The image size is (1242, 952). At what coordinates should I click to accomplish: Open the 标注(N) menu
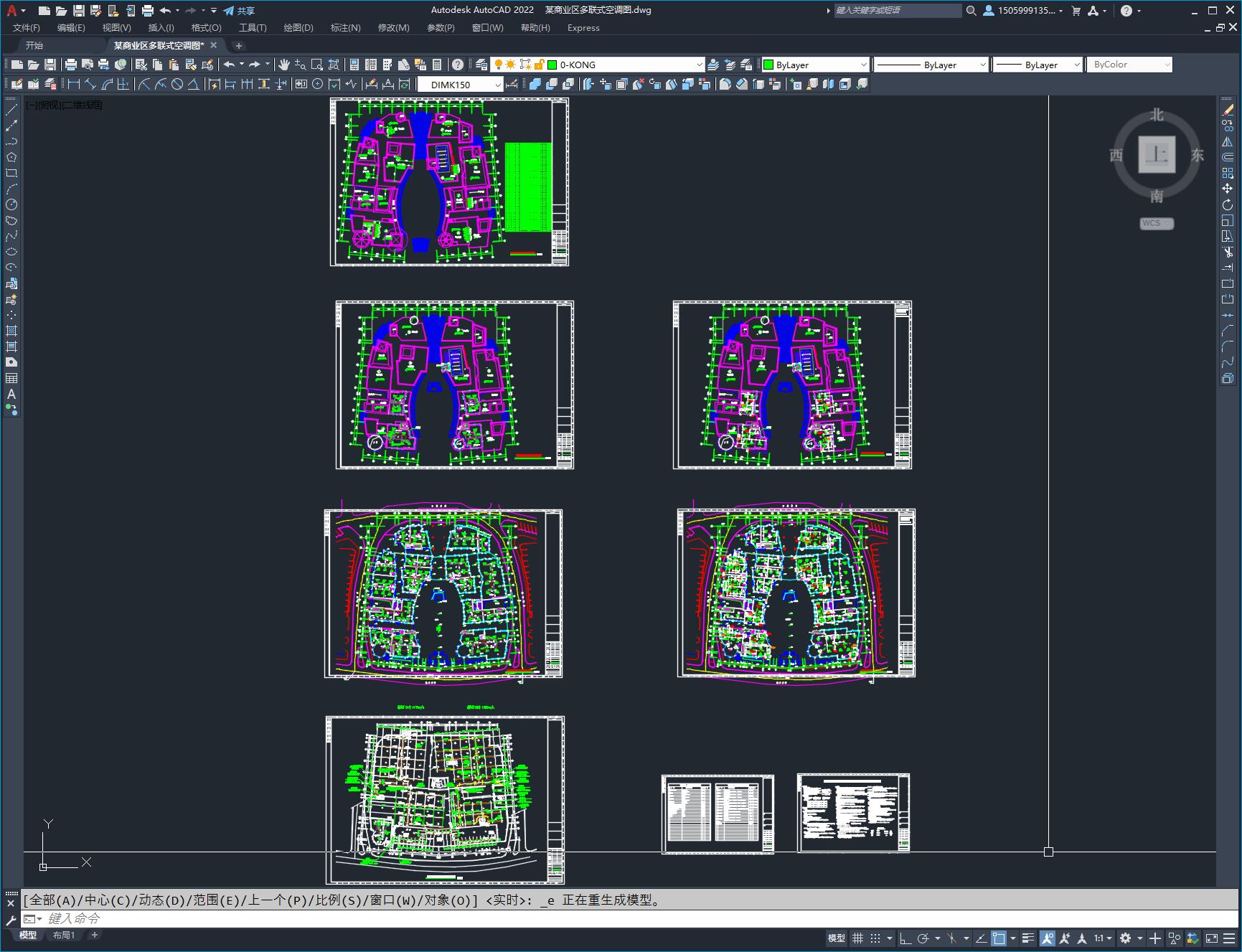(x=345, y=28)
